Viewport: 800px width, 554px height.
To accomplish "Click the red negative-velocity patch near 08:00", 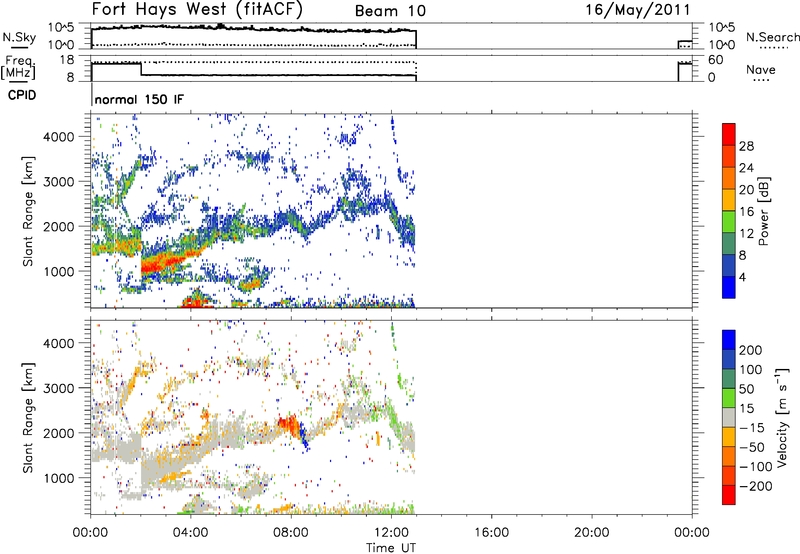I will [289, 424].
